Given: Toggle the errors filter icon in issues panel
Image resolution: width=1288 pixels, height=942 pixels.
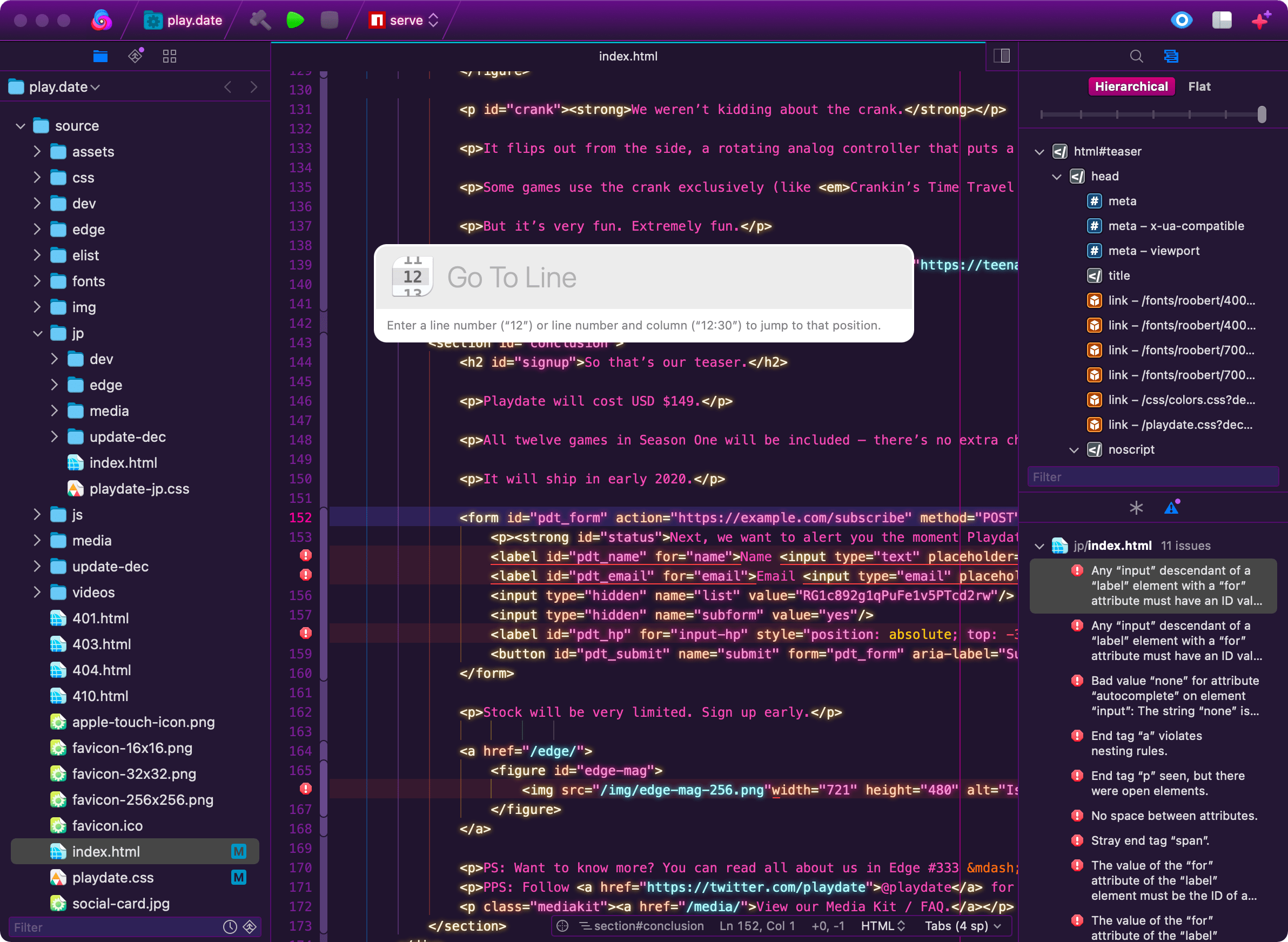Looking at the screenshot, I should (x=1172, y=508).
